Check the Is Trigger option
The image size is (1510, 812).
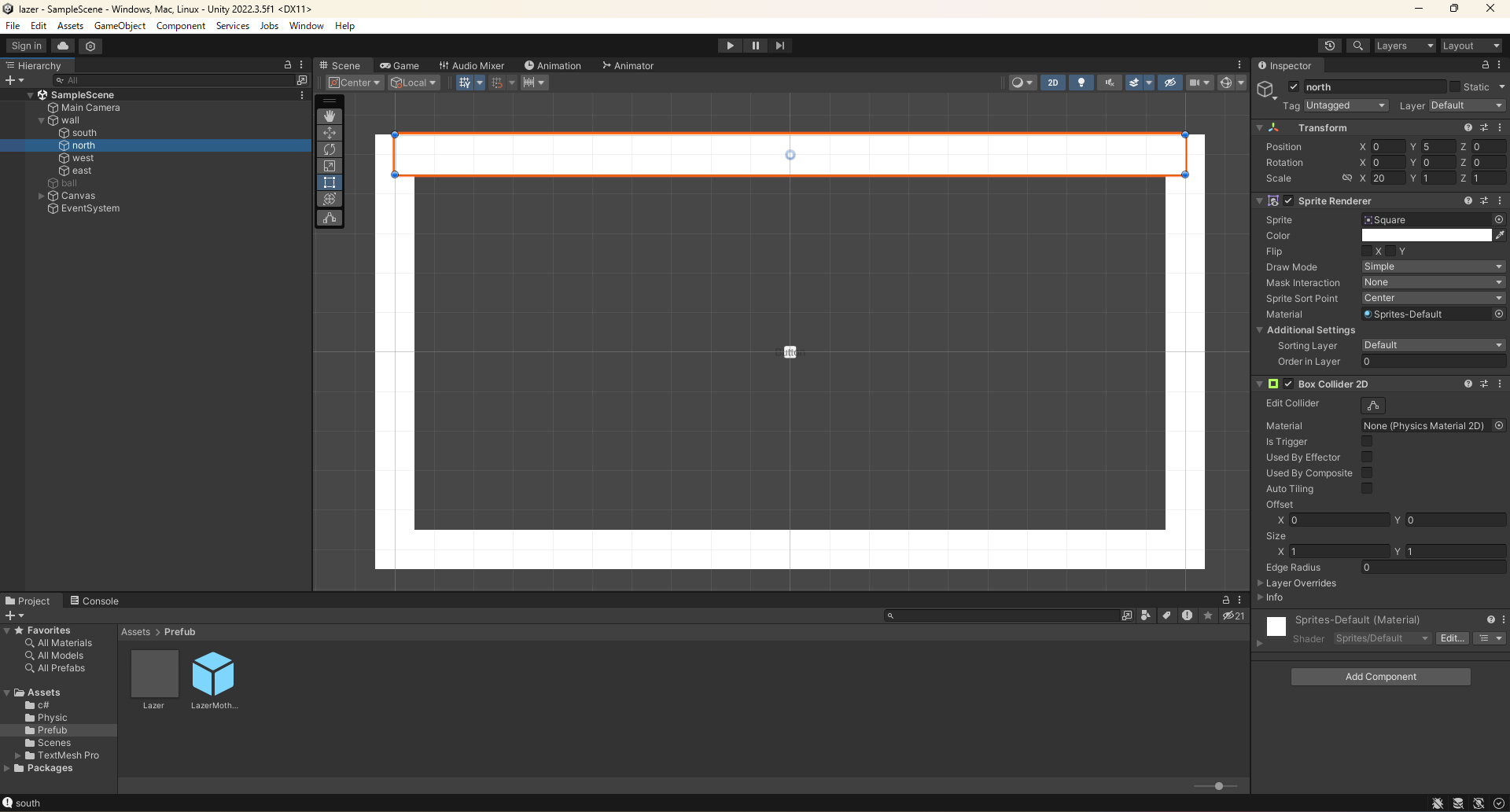[x=1368, y=441]
